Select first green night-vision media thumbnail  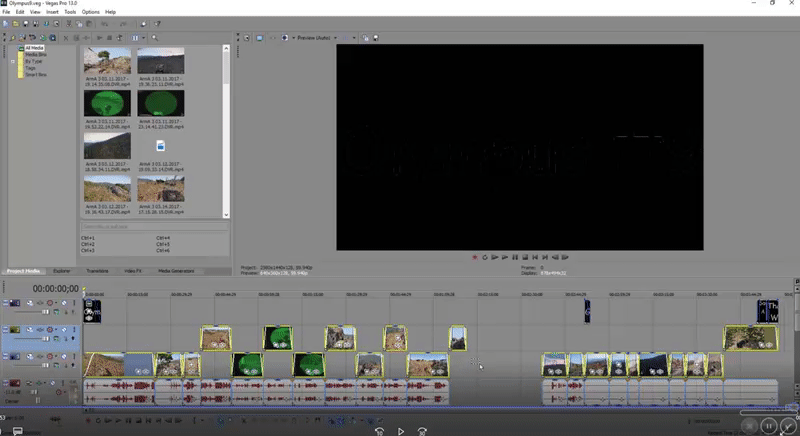107,103
